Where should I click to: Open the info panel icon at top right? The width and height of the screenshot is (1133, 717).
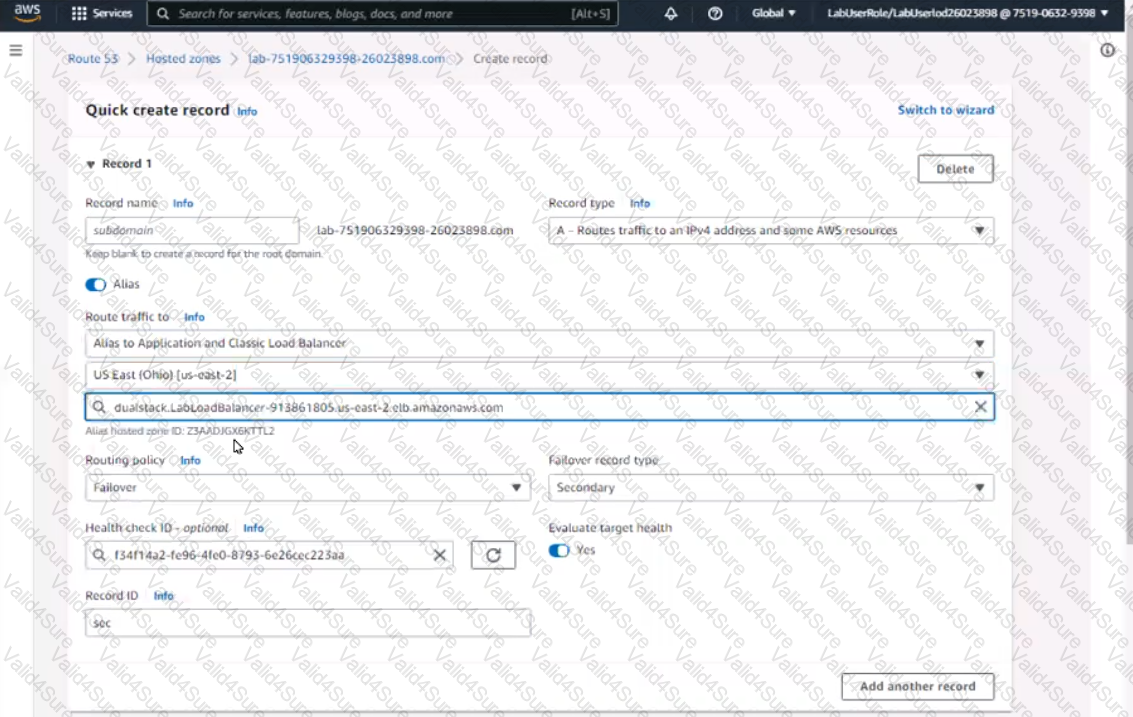point(1107,50)
